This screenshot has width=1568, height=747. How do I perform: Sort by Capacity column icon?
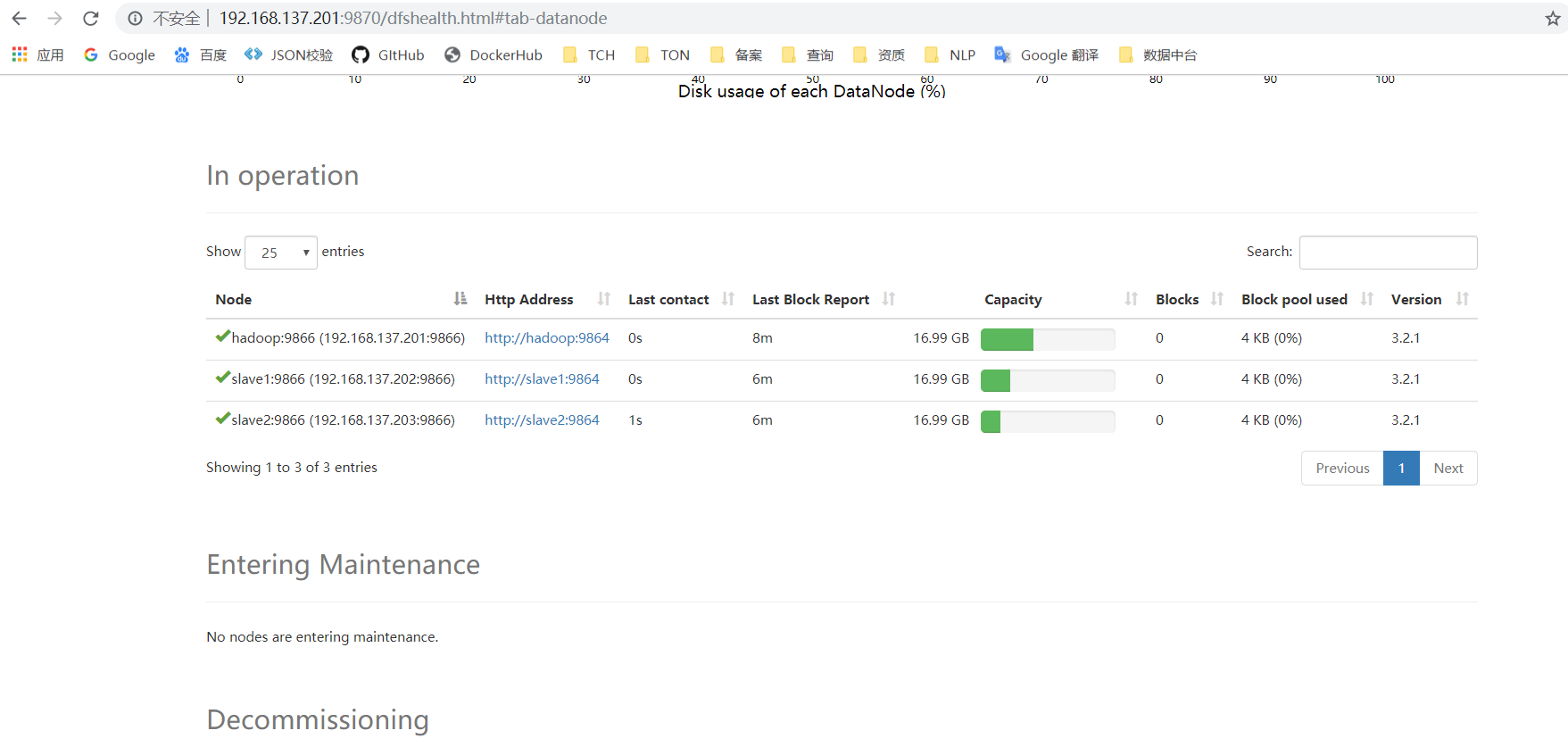pos(1132,299)
